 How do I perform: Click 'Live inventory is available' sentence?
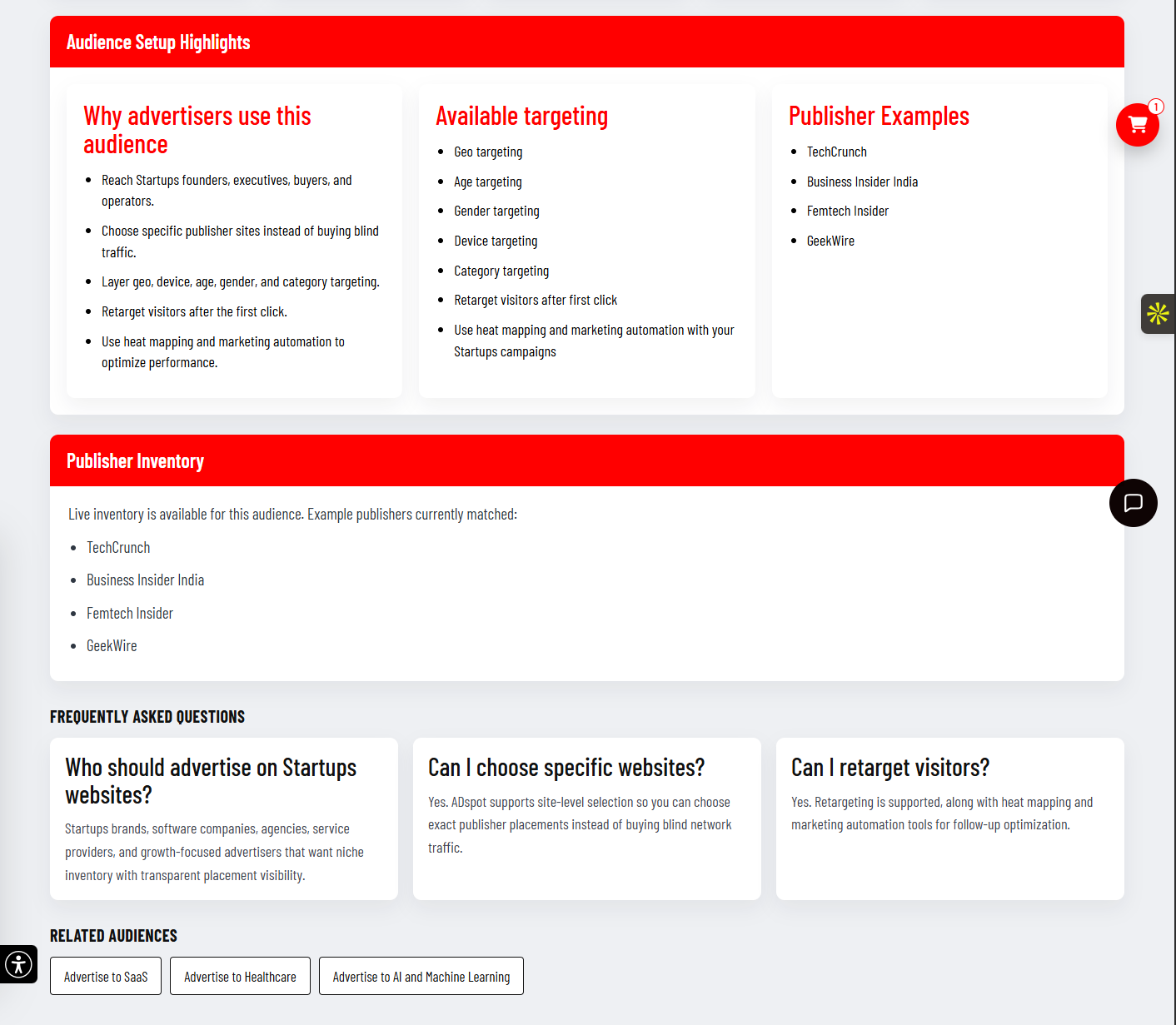pos(292,514)
